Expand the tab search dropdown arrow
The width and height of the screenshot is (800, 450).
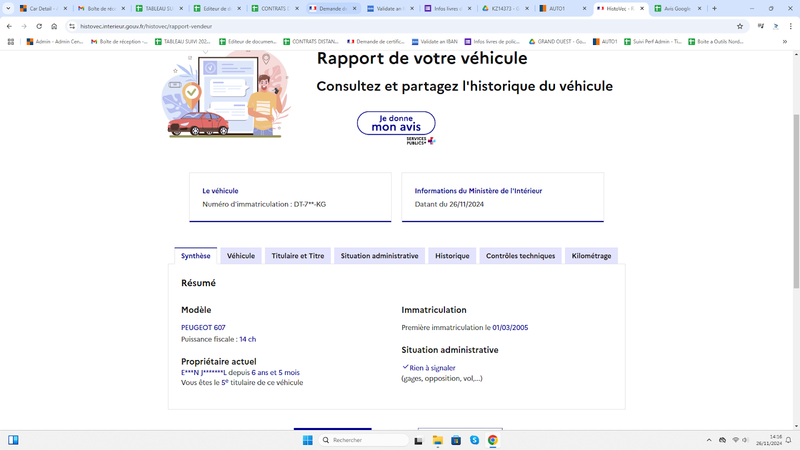[8, 8]
